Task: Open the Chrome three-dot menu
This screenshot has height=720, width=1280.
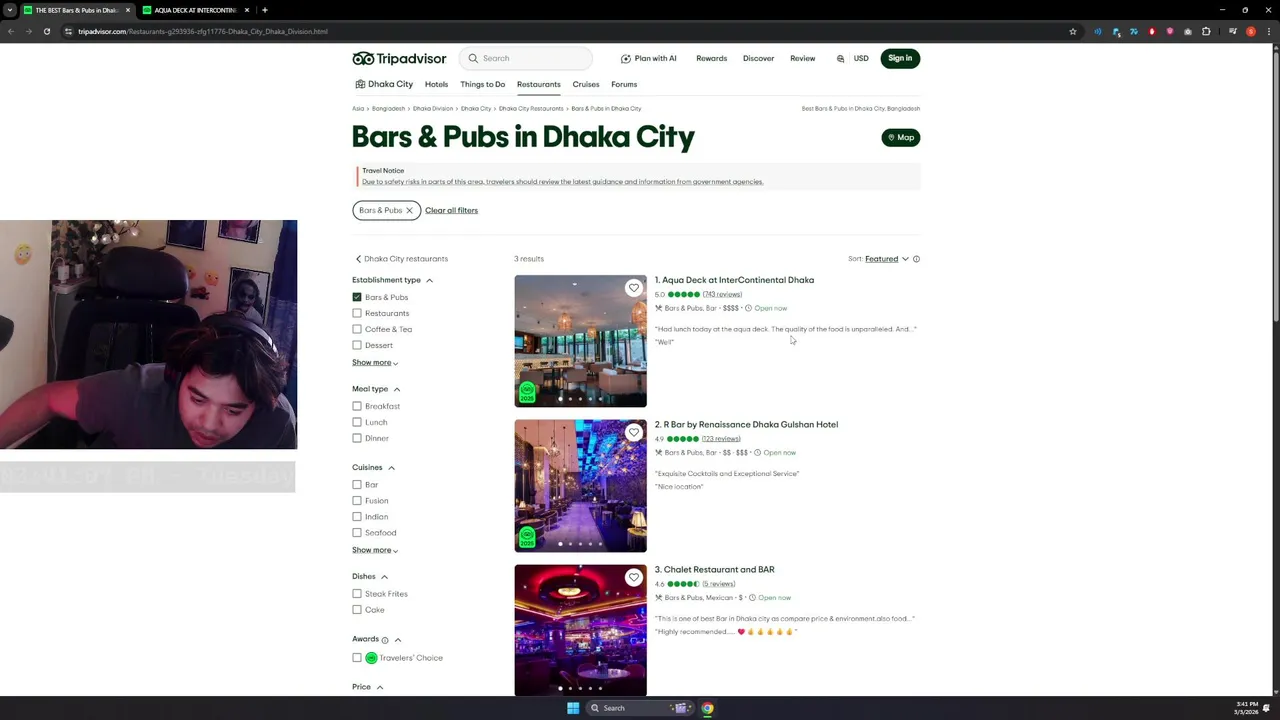Action: (x=1269, y=31)
